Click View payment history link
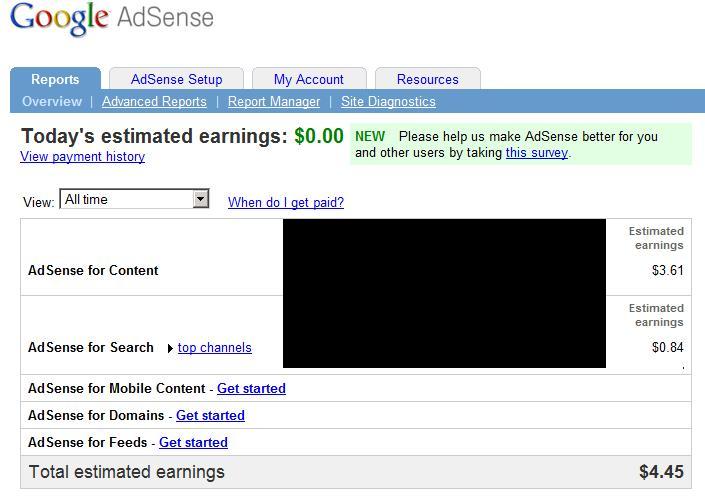Viewport: 705px width, 500px height. click(x=83, y=156)
